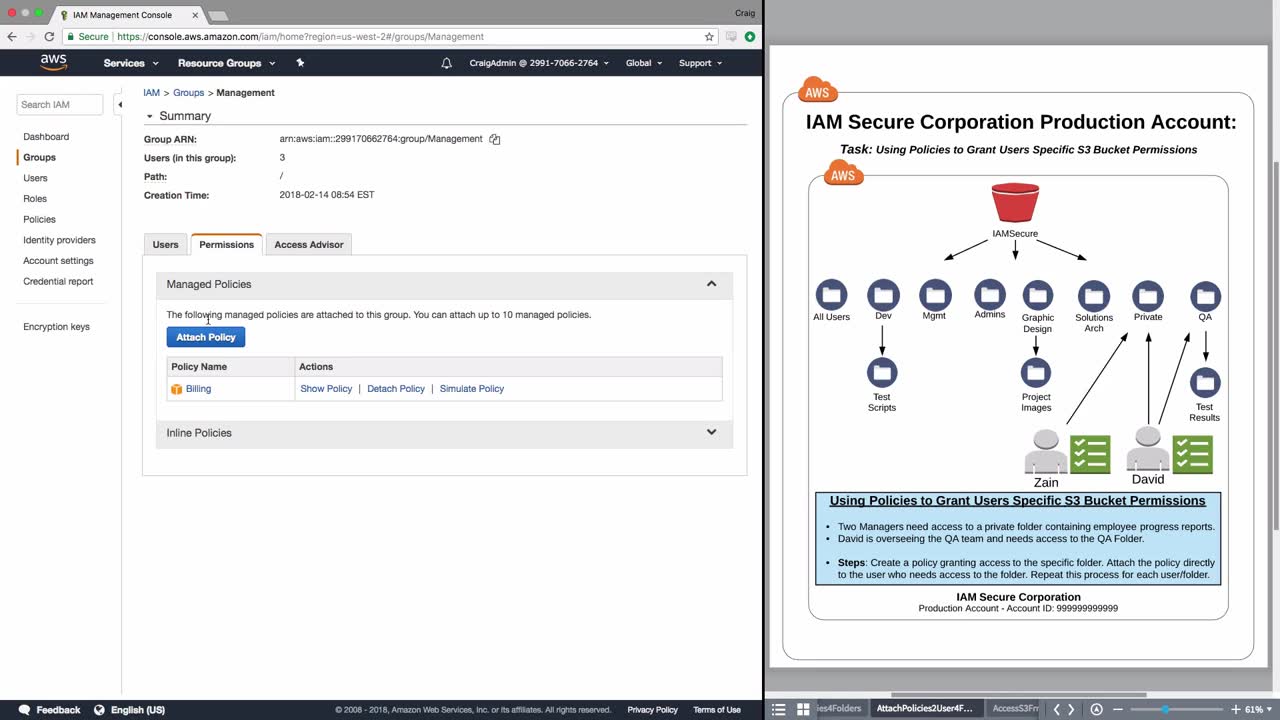Click the circled A icon in the diagram toolbar
The width and height of the screenshot is (1280, 720).
pos(1096,709)
